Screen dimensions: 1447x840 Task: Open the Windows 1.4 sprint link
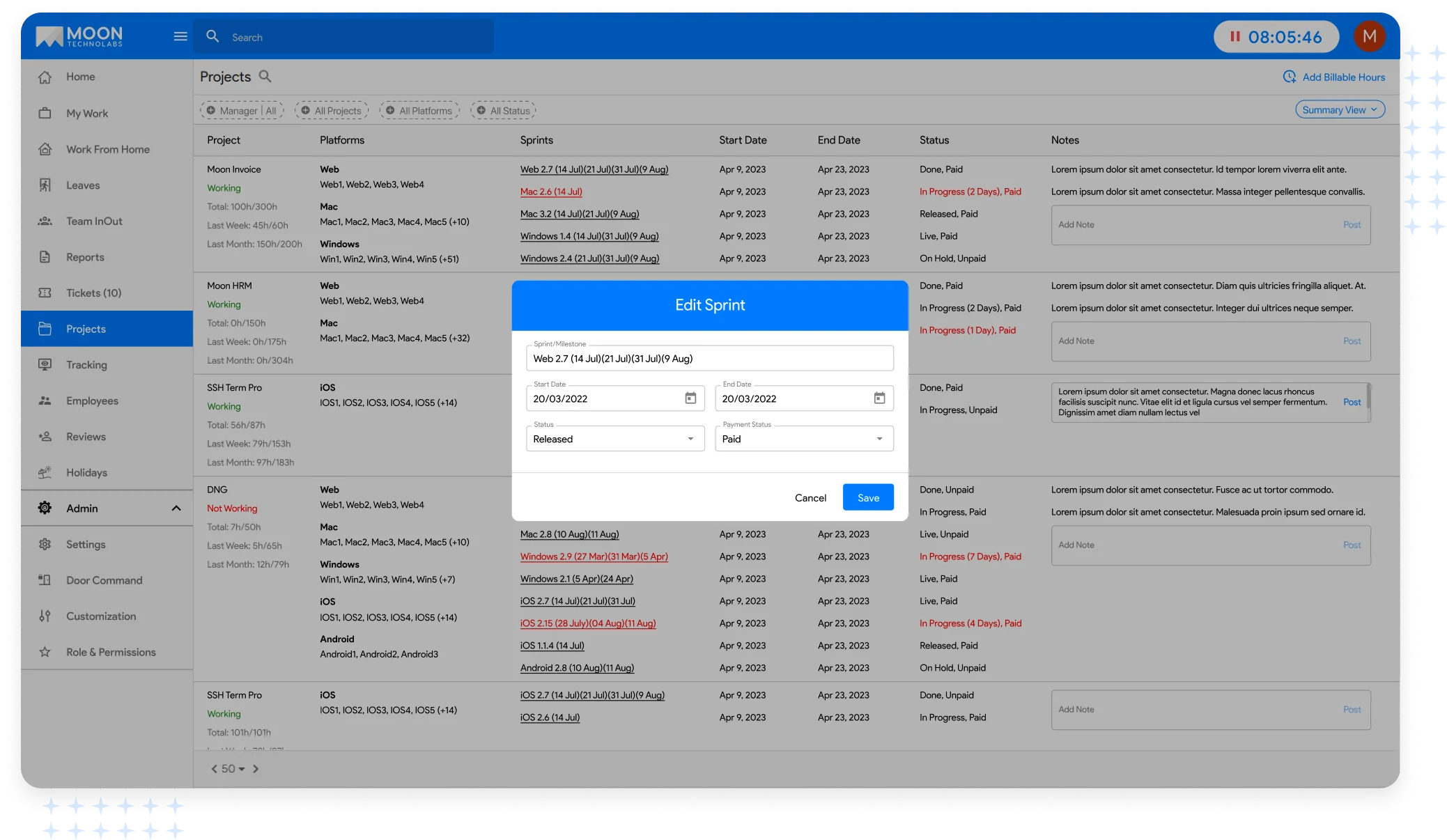pos(589,236)
